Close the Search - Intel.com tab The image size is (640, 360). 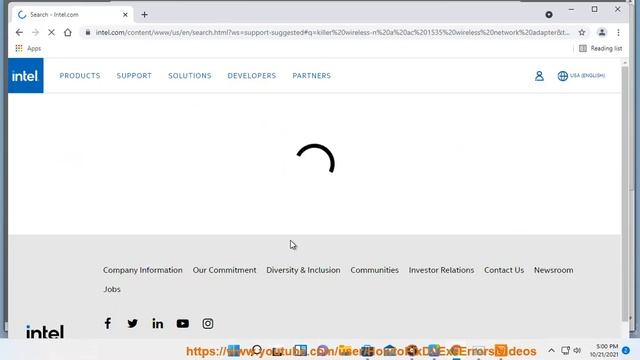[125, 15]
